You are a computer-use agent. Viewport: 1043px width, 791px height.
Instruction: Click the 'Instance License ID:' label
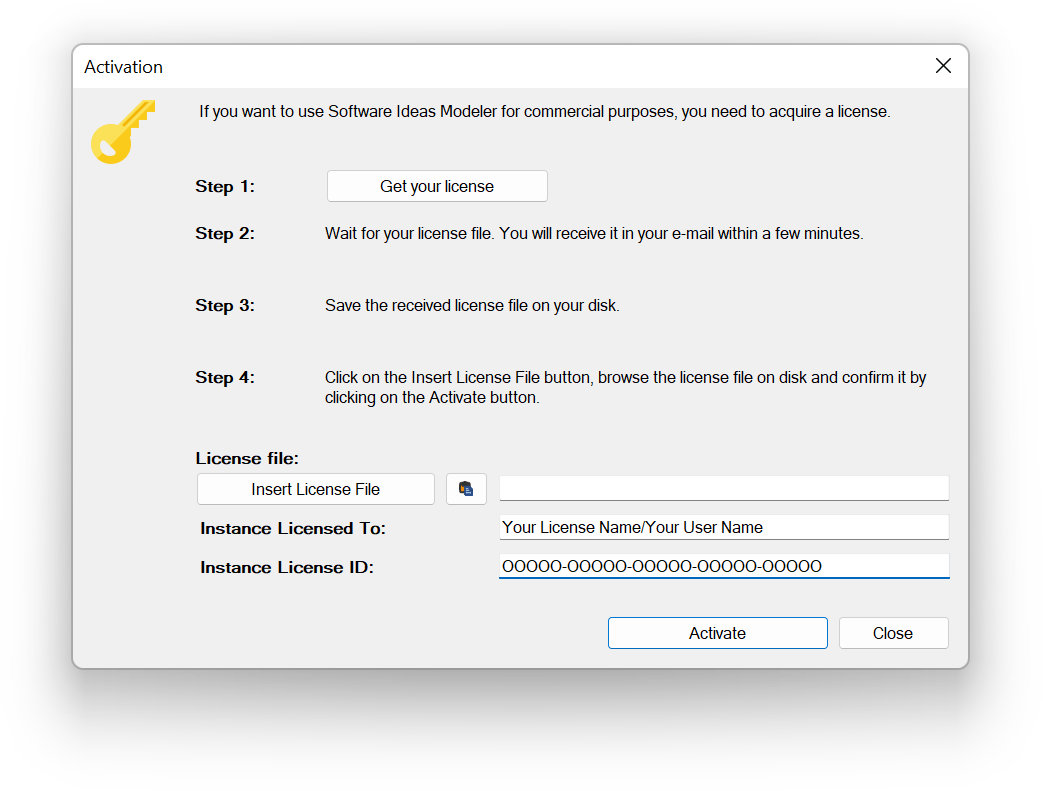[287, 568]
